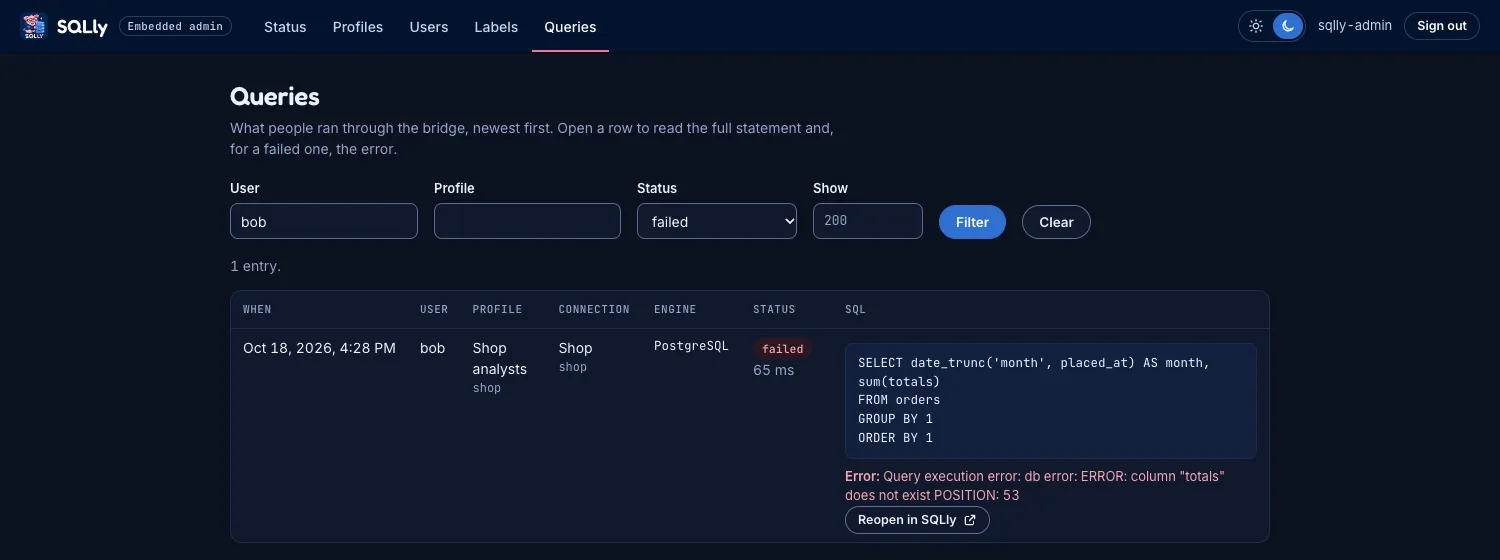
Task: Click the Oct 18, 2026, 4:28 PM timestamp
Action: (x=319, y=348)
